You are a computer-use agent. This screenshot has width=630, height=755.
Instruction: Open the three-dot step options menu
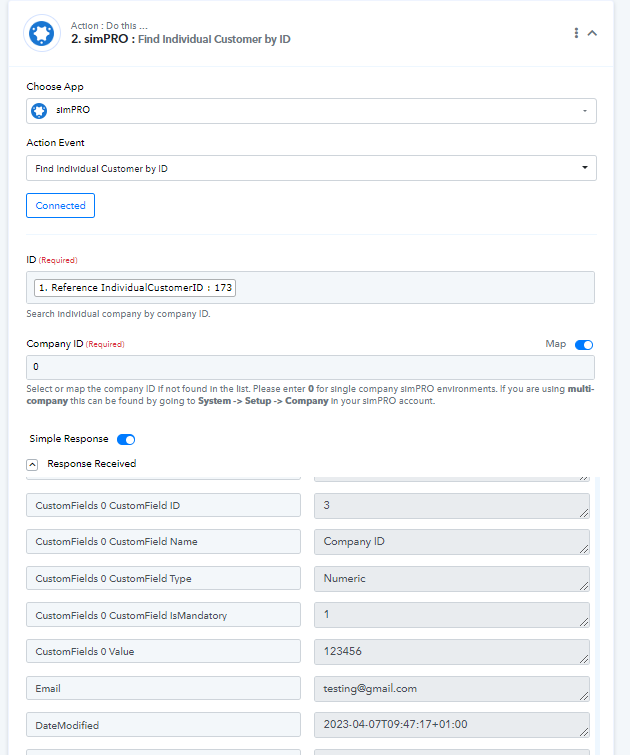(576, 33)
